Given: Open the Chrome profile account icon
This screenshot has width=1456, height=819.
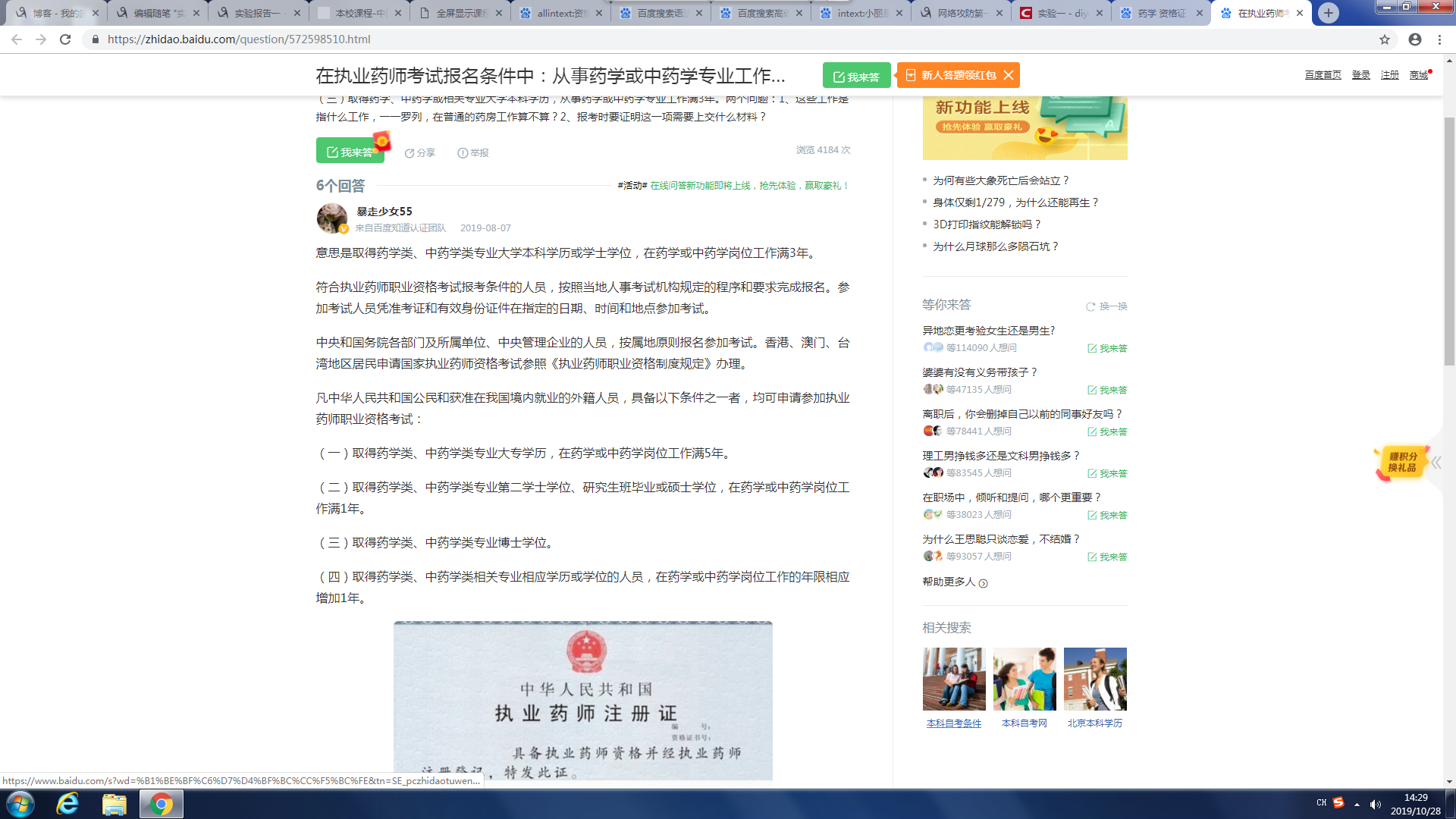Looking at the screenshot, I should click(1415, 39).
